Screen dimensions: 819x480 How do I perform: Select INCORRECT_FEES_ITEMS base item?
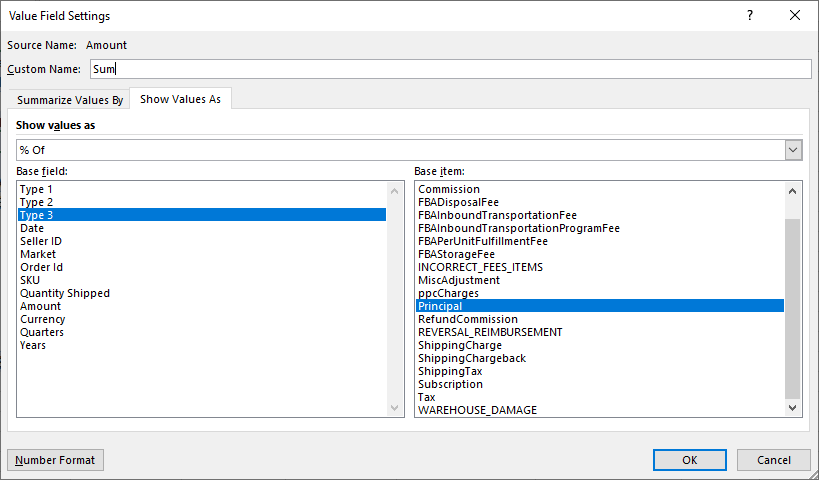pos(600,267)
